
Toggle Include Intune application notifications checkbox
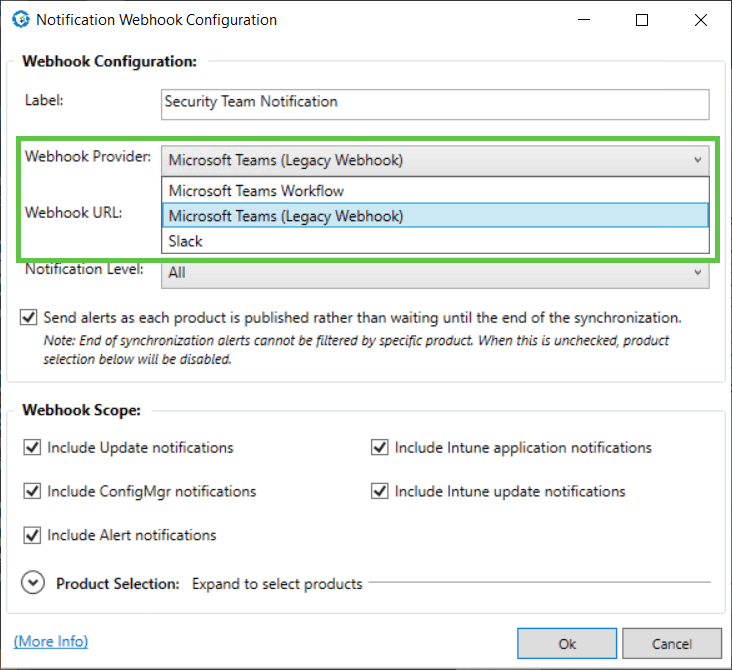tap(380, 447)
